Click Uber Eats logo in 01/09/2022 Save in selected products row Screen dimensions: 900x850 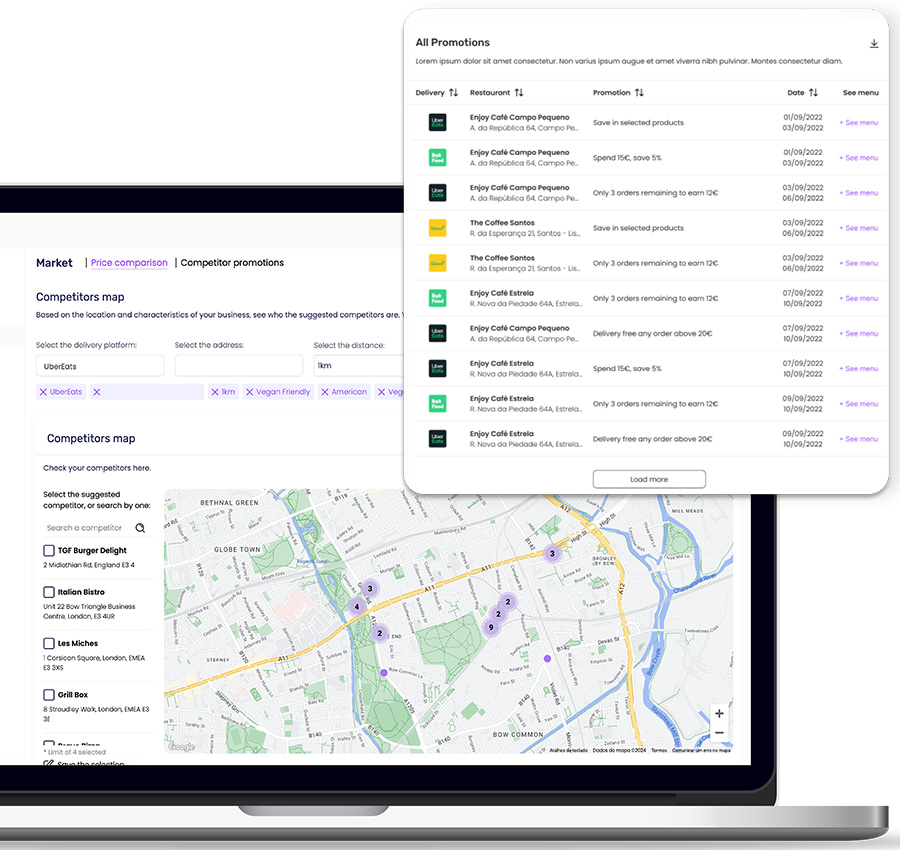437,122
